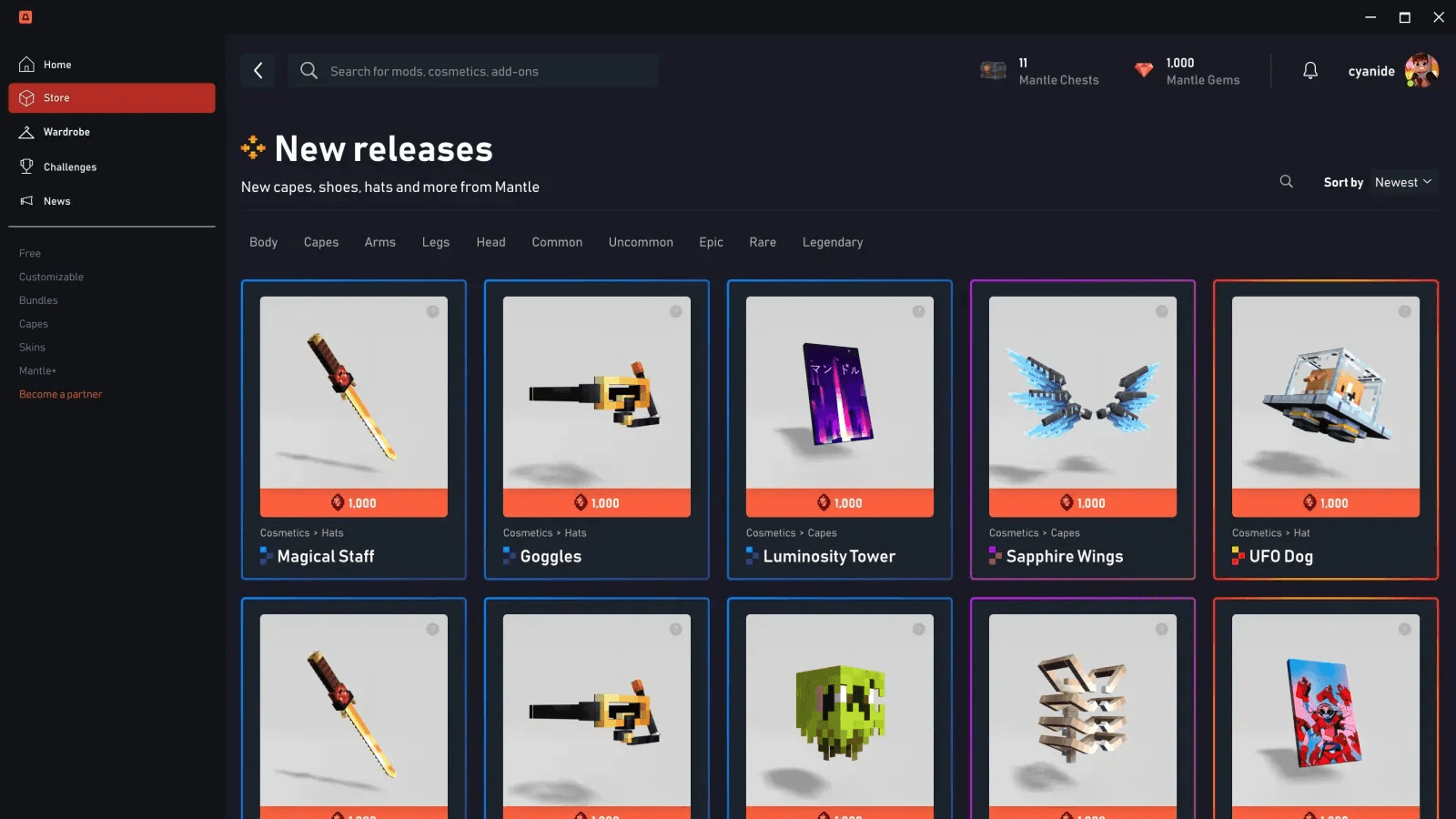Click the search mods input field
The width and height of the screenshot is (1456, 819).
pos(473,70)
